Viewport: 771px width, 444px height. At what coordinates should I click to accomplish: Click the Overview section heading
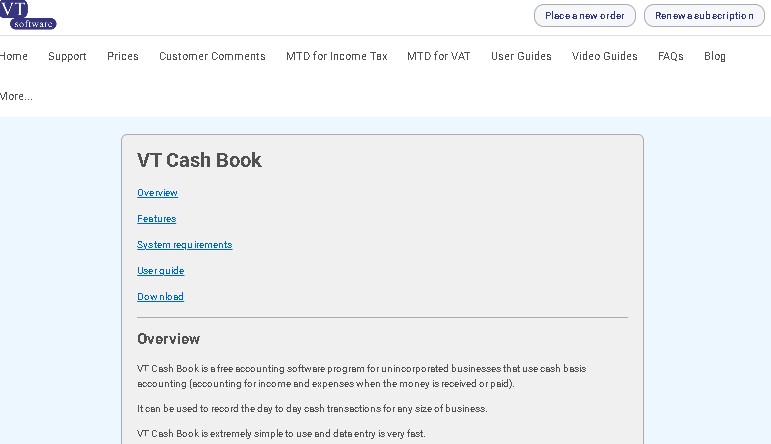tap(169, 339)
